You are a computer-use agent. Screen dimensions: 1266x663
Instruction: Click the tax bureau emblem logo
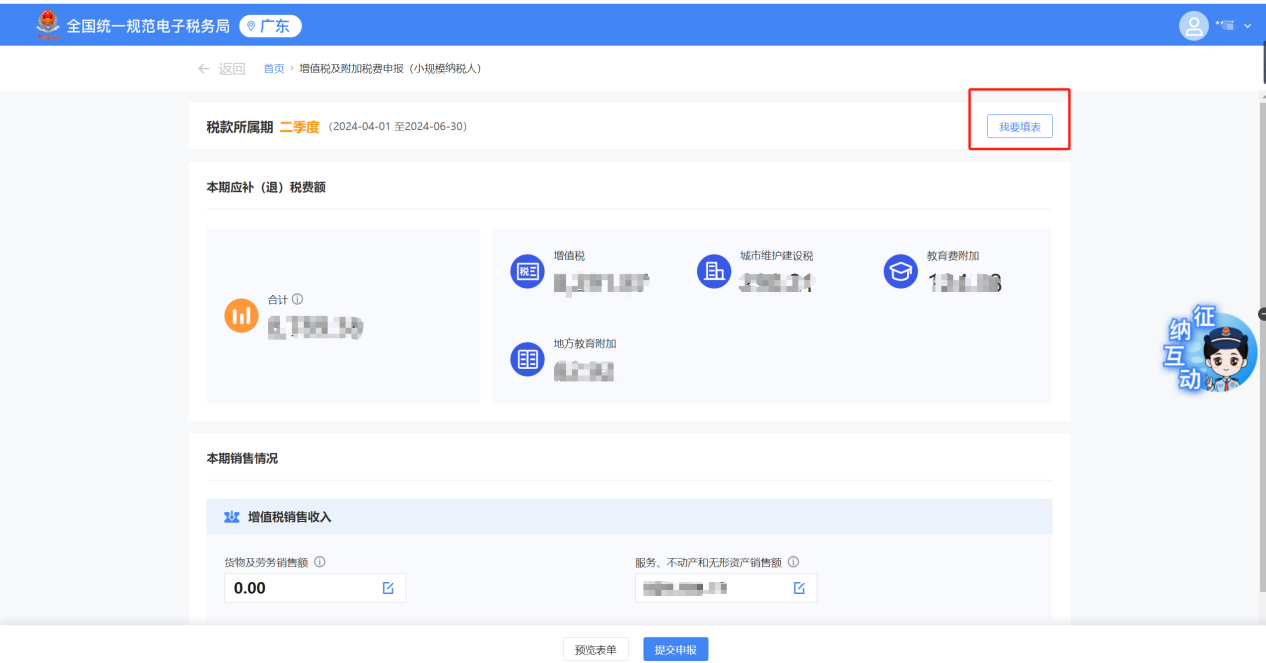[x=46, y=25]
